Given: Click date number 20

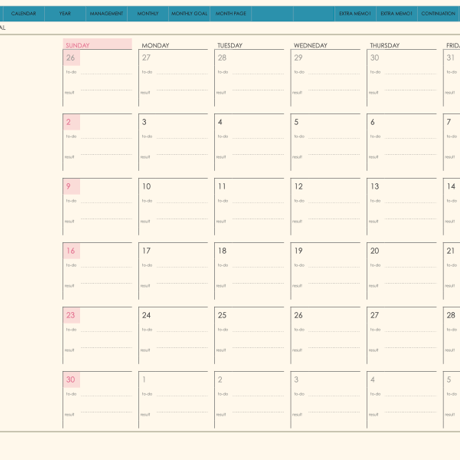Looking at the screenshot, I should tap(375, 251).
